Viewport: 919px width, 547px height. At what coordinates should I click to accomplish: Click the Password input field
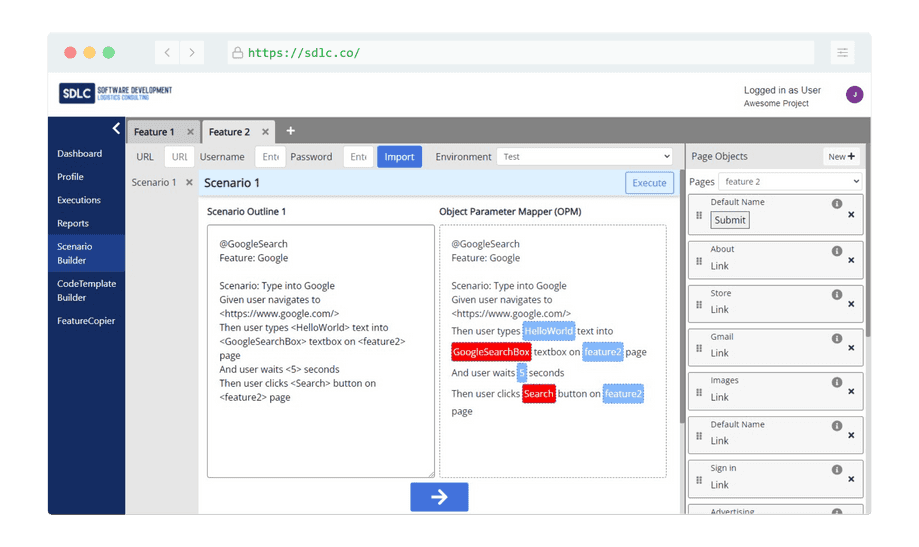(358, 157)
